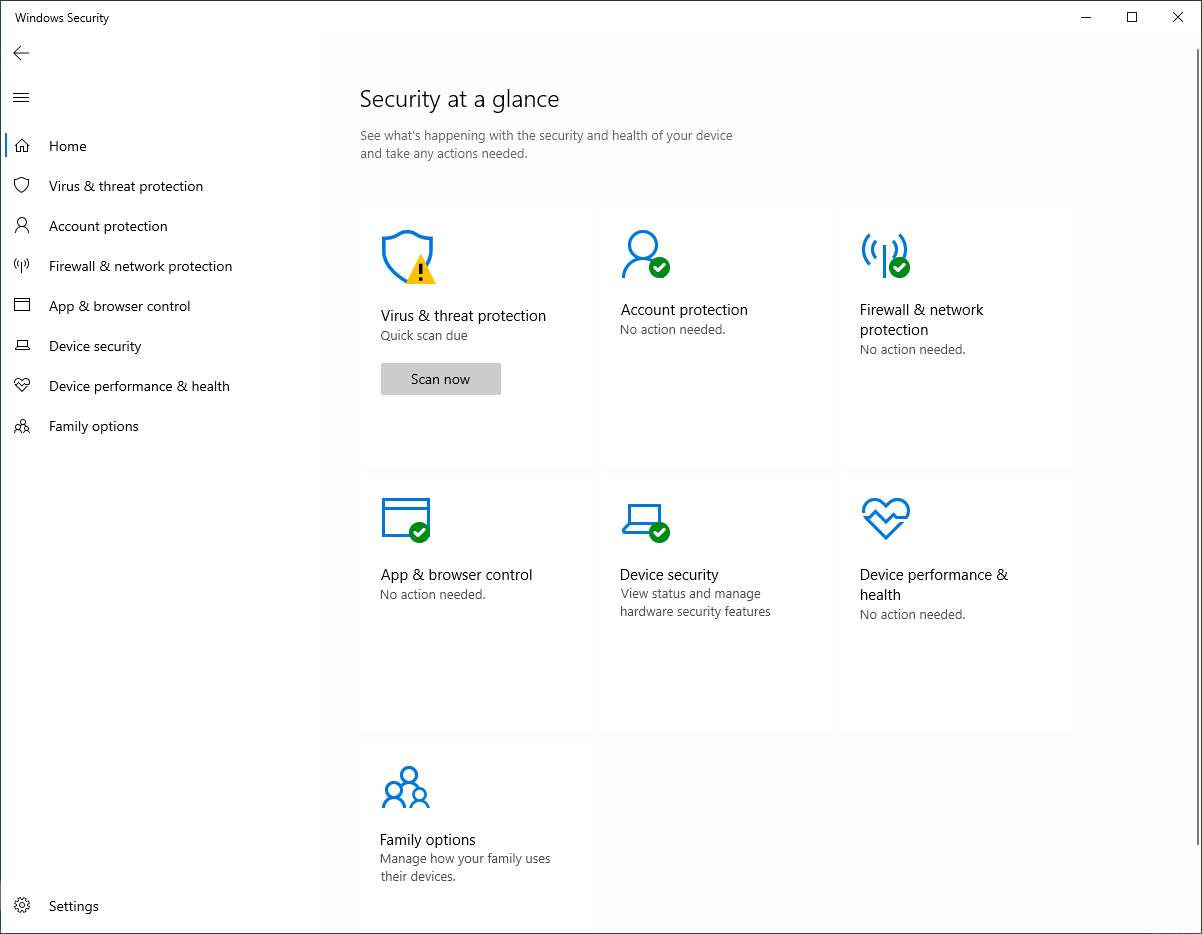Click the Settings gear icon
1202x934 pixels.
(22, 906)
